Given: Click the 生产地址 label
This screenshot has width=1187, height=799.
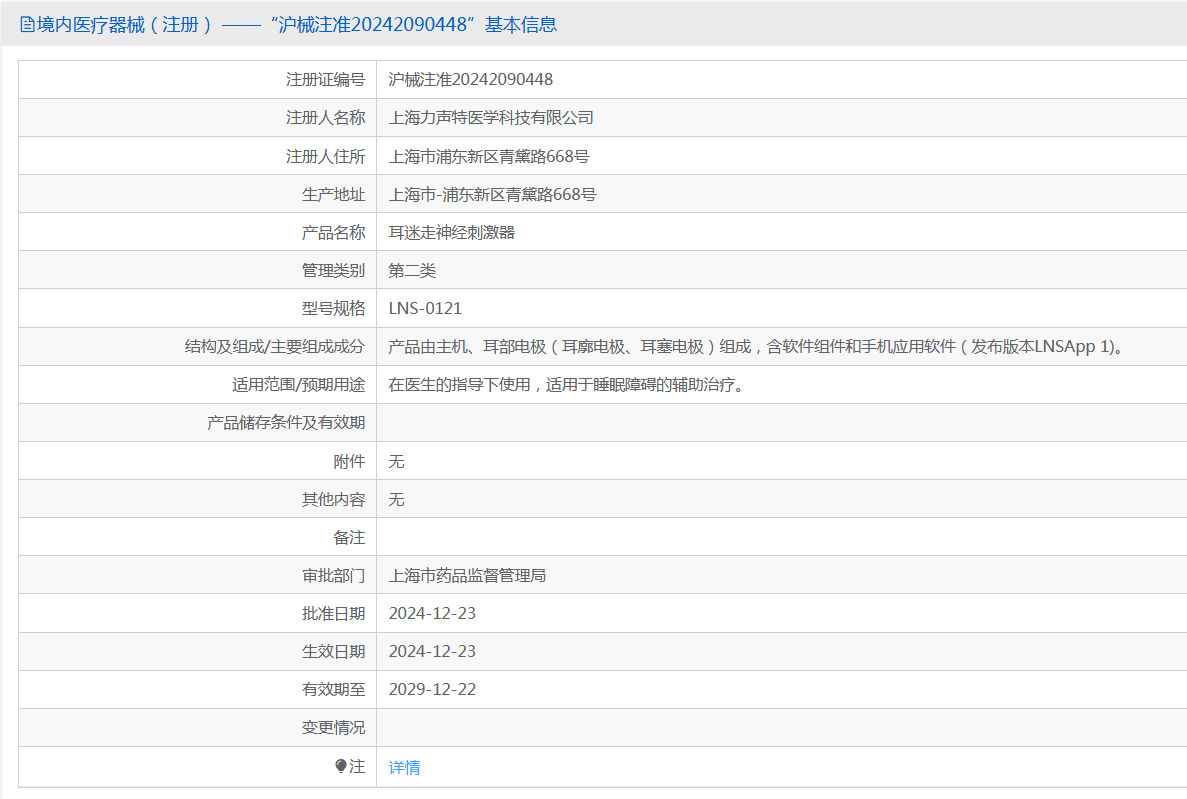Looking at the screenshot, I should click(x=333, y=194).
